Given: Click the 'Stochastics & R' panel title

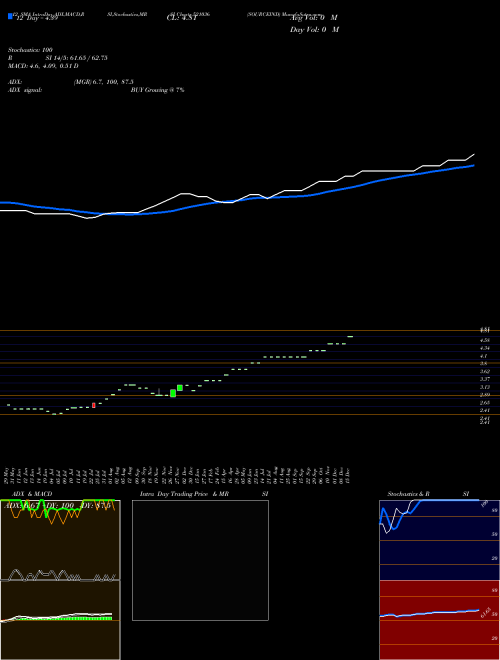Looking at the screenshot, I should coord(408,494).
